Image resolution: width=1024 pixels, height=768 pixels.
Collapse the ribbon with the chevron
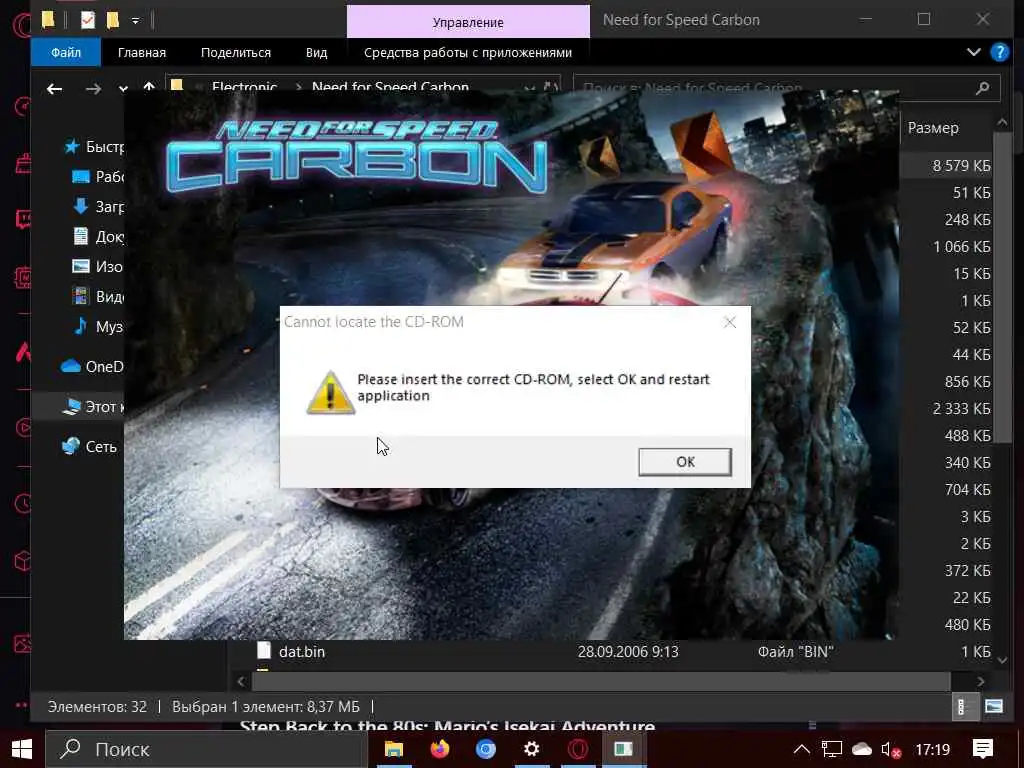(x=973, y=52)
